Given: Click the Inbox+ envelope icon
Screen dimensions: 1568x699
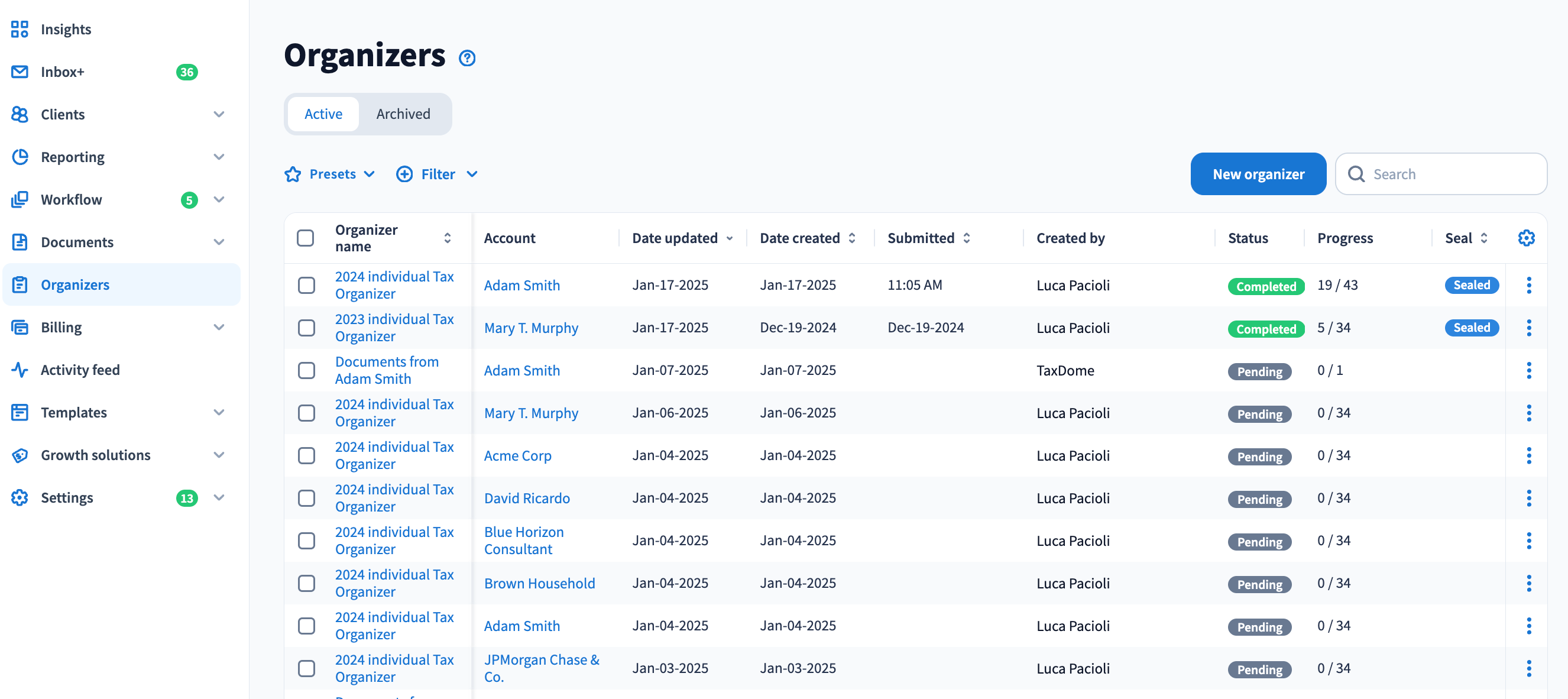Looking at the screenshot, I should [x=20, y=72].
